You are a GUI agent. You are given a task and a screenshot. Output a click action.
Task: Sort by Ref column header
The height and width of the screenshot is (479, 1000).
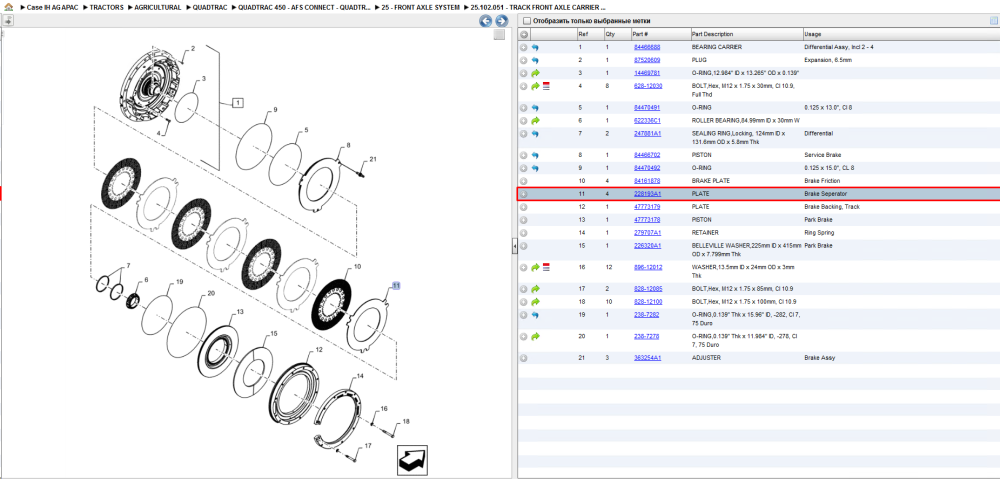589,34
